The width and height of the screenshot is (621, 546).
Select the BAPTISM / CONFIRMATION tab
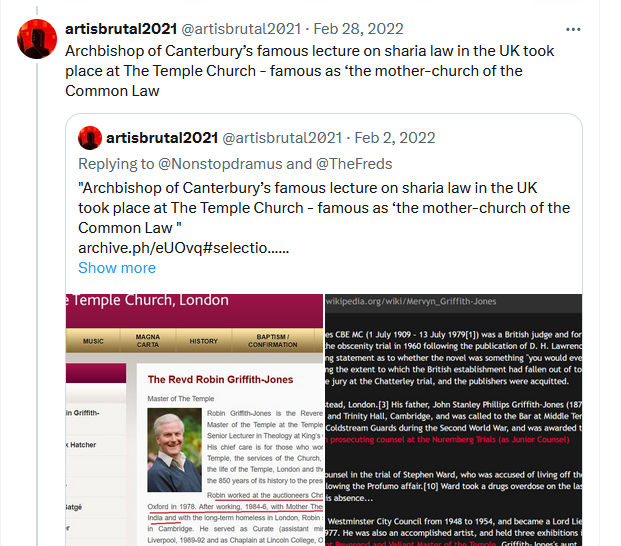[x=273, y=341]
